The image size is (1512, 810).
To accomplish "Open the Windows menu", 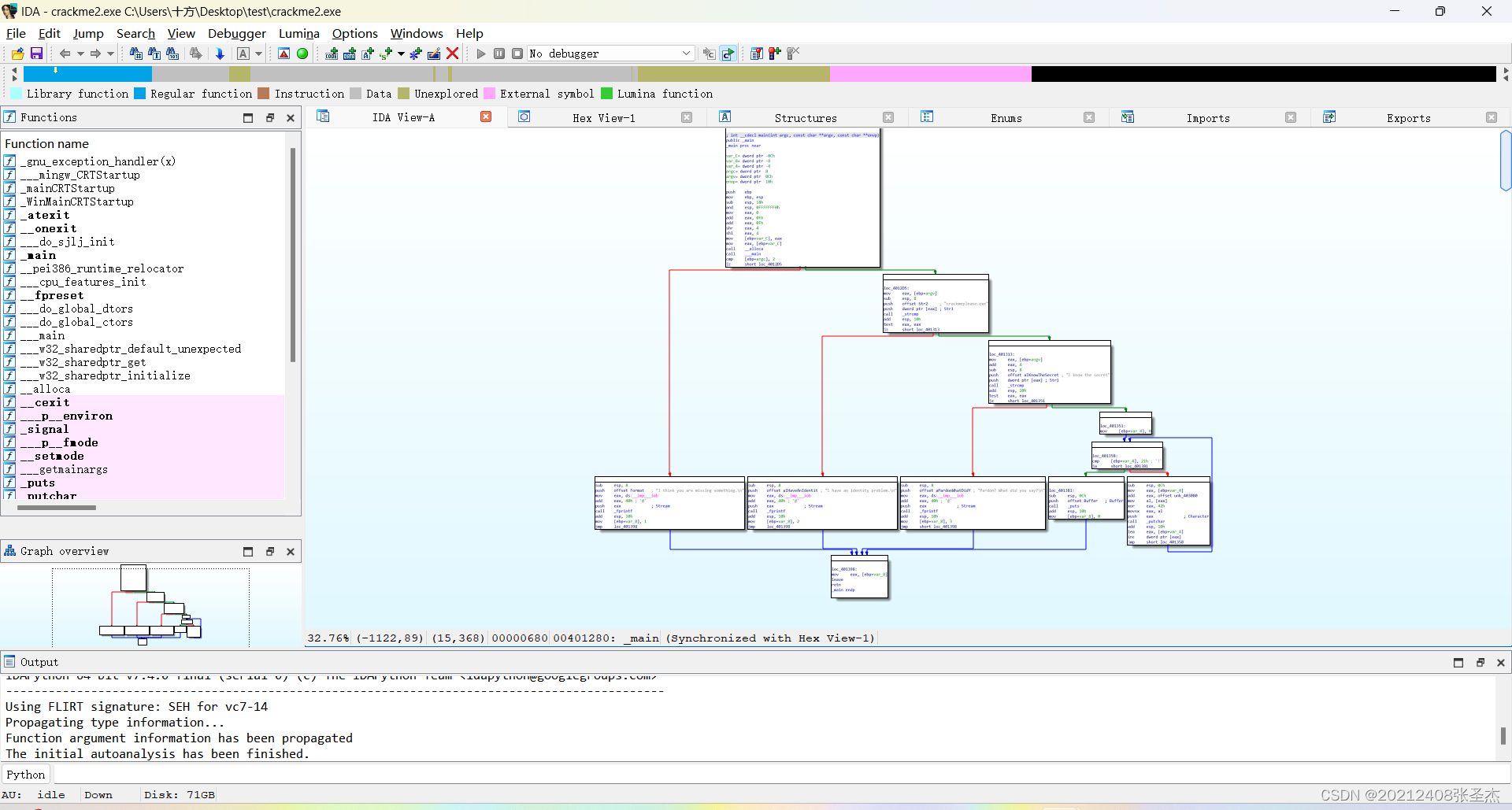I will 417,33.
